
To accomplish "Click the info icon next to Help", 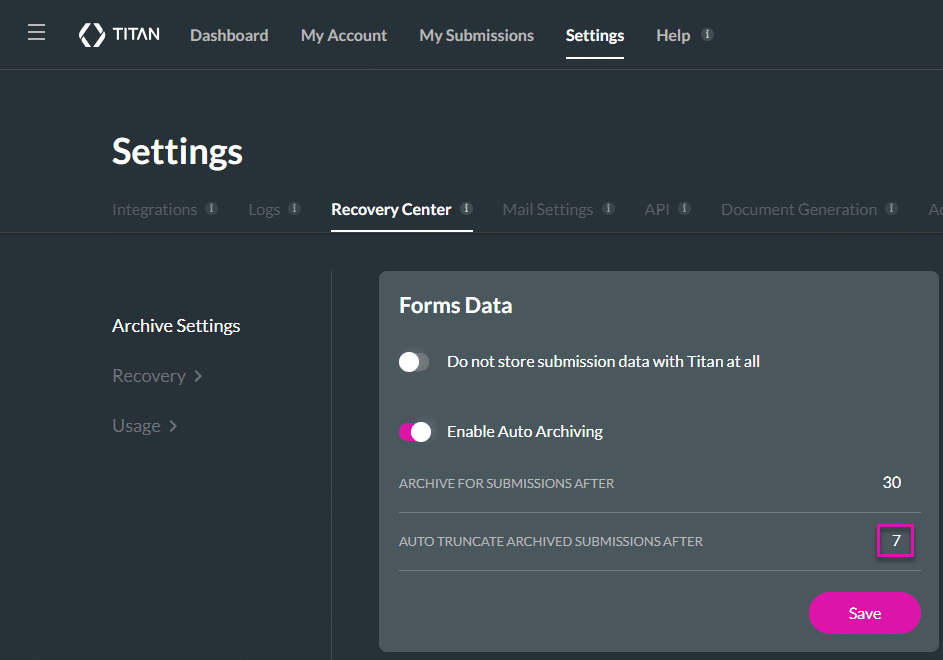I will (707, 34).
